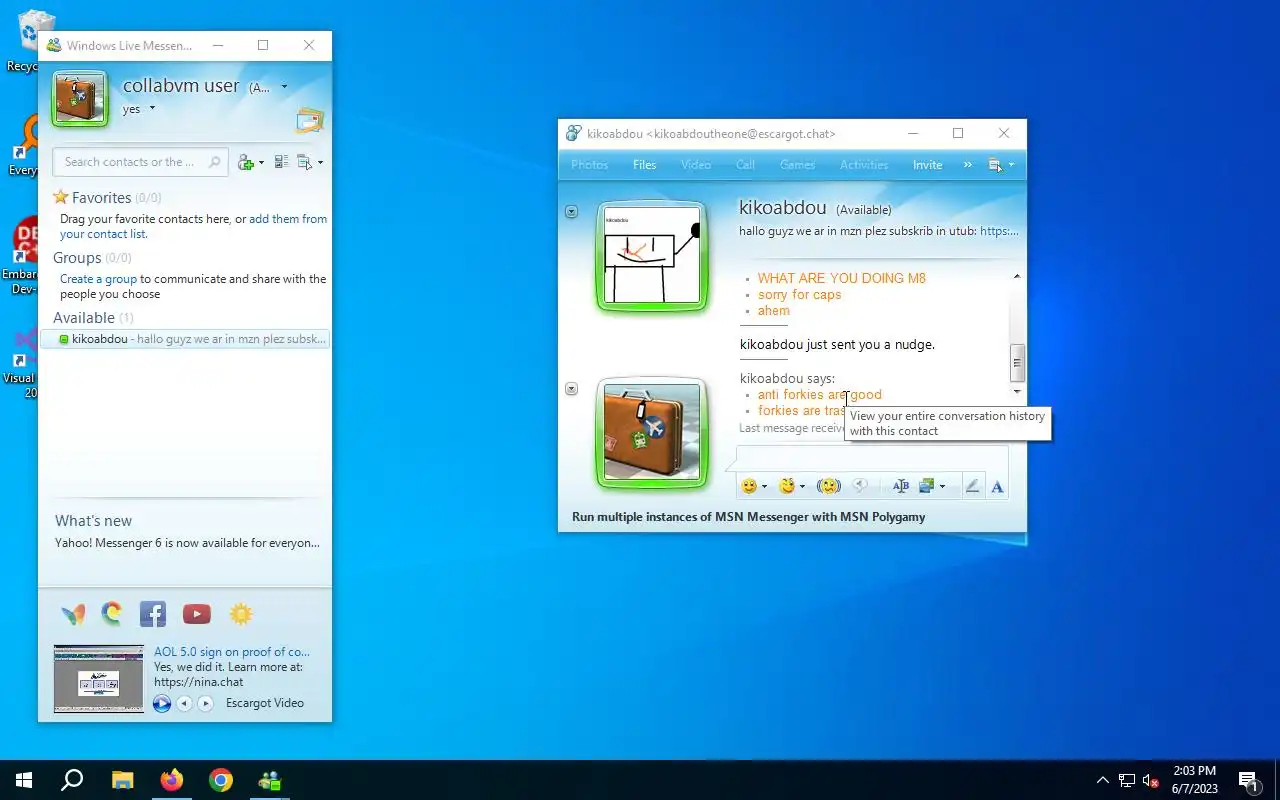
Task: Open the Chrome-colored C icon in Messenger
Action: point(112,613)
